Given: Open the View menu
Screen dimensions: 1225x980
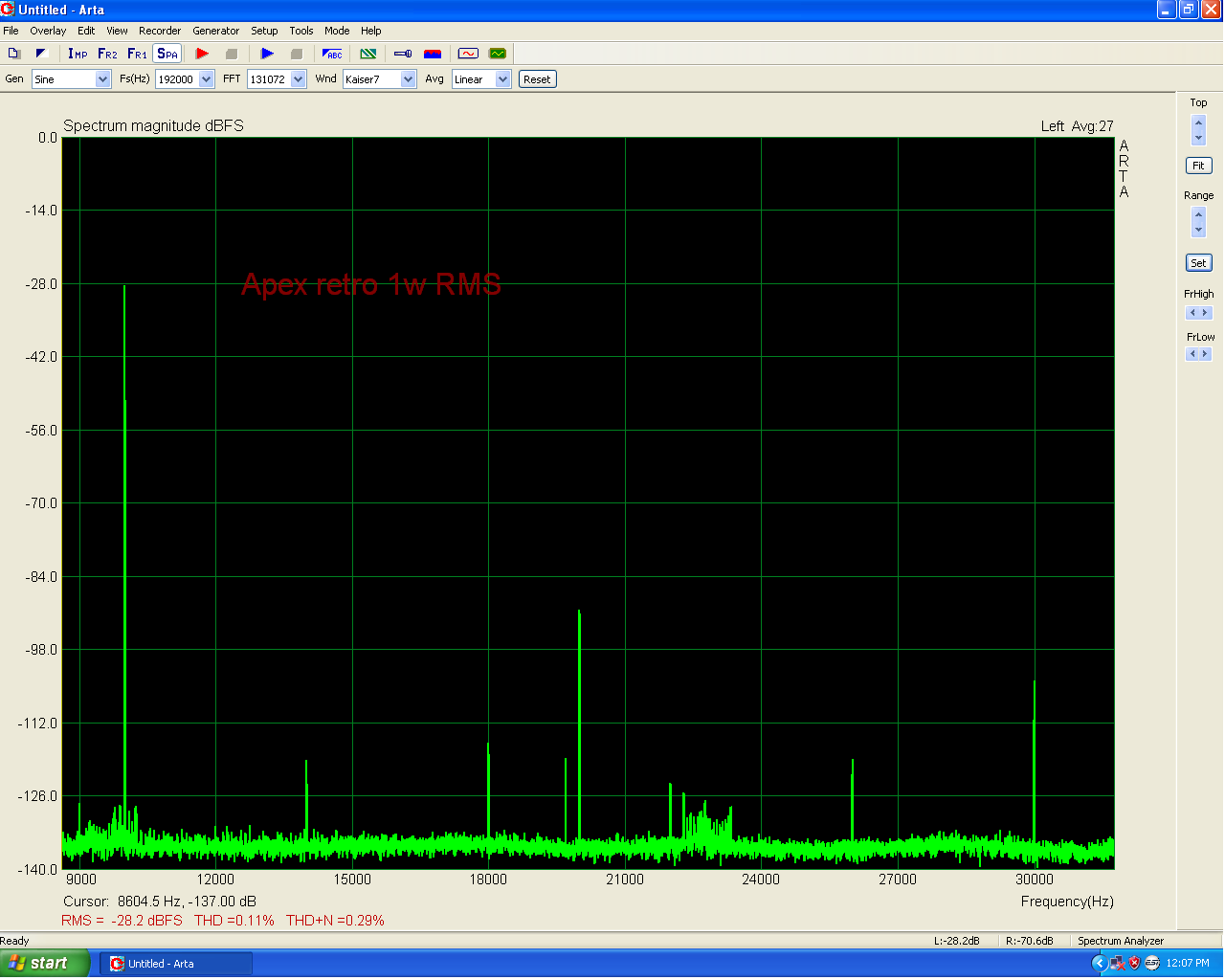Looking at the screenshot, I should point(117,31).
